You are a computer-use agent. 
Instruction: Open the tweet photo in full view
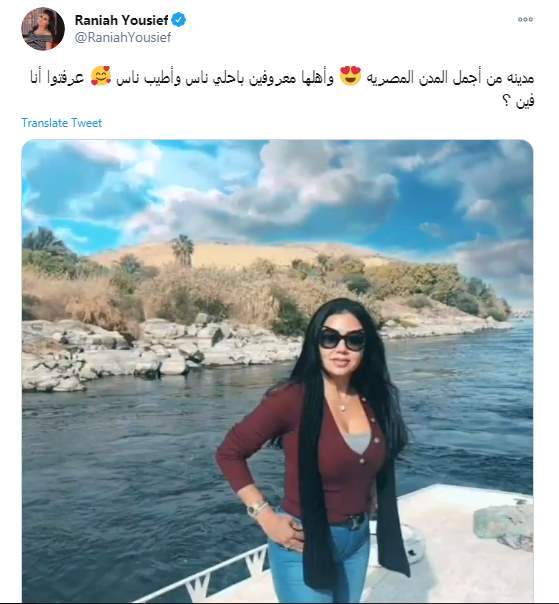click(277, 371)
